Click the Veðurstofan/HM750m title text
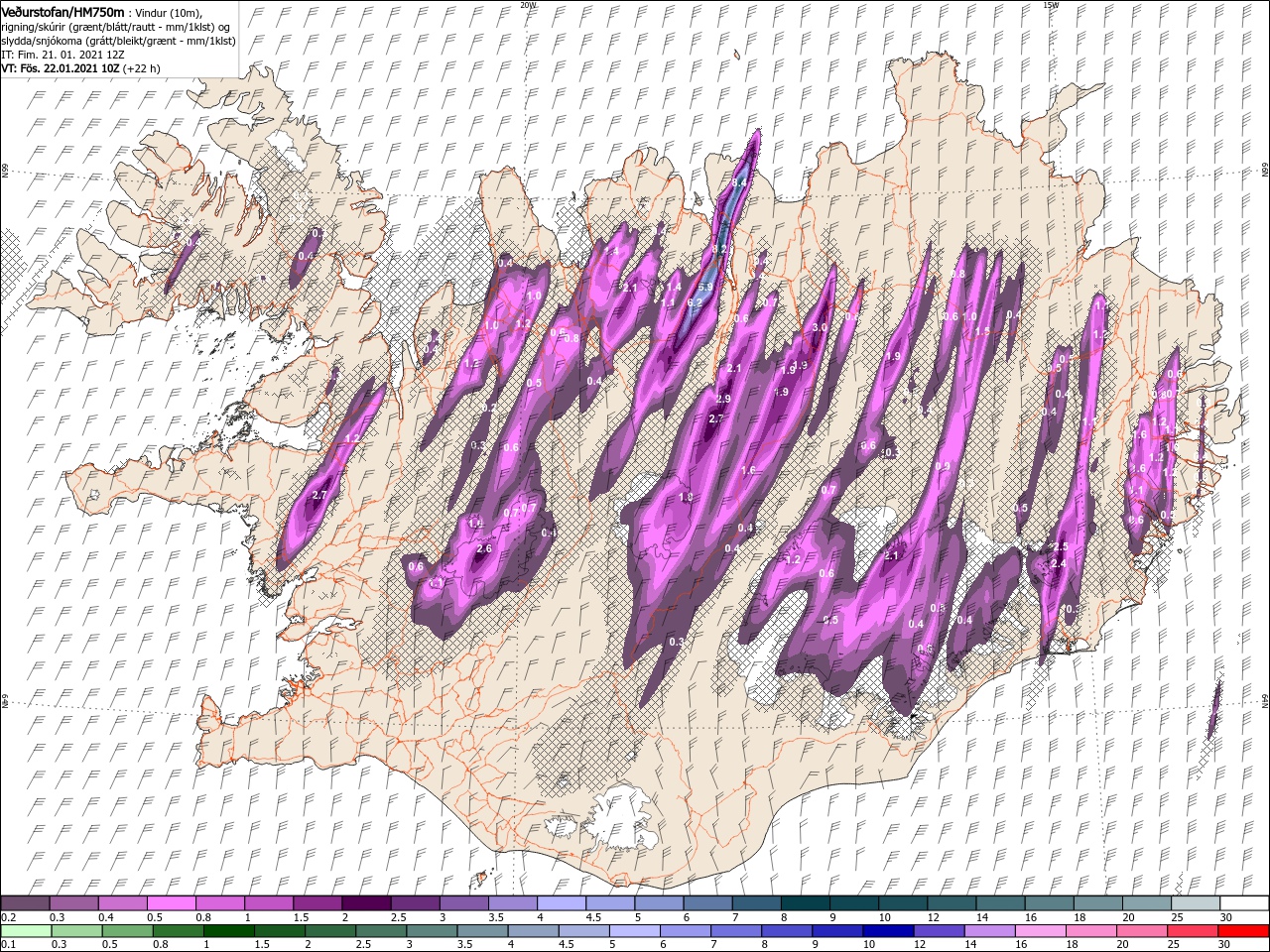Viewport: 1270px width, 952px height. coord(63,12)
